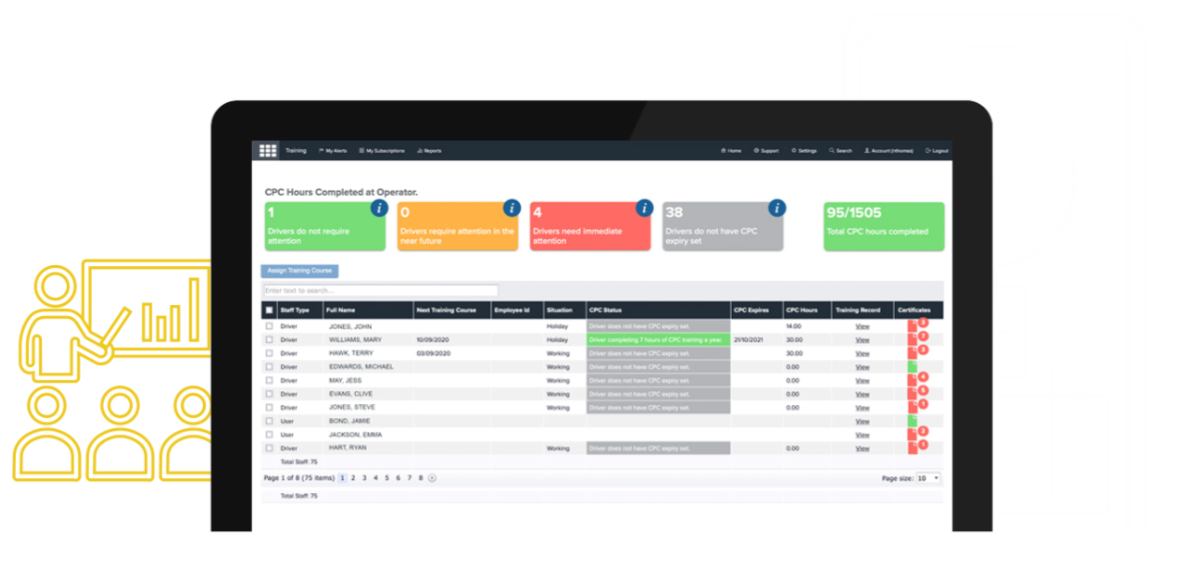Open Reports in the top navigation

pos(429,151)
